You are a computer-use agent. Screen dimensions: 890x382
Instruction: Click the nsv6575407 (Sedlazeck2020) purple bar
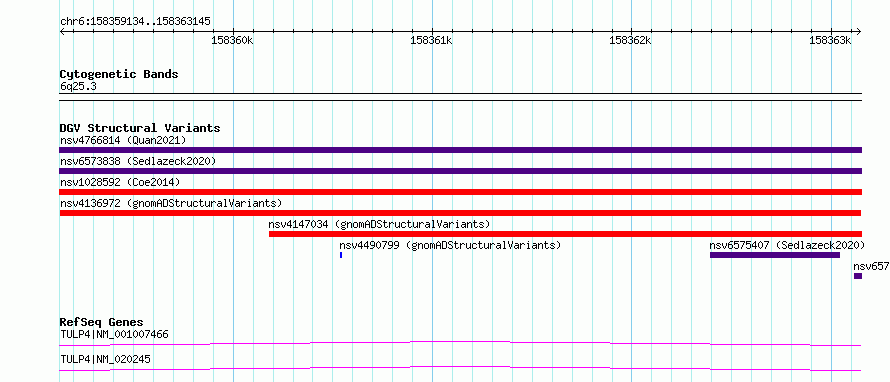(x=774, y=255)
